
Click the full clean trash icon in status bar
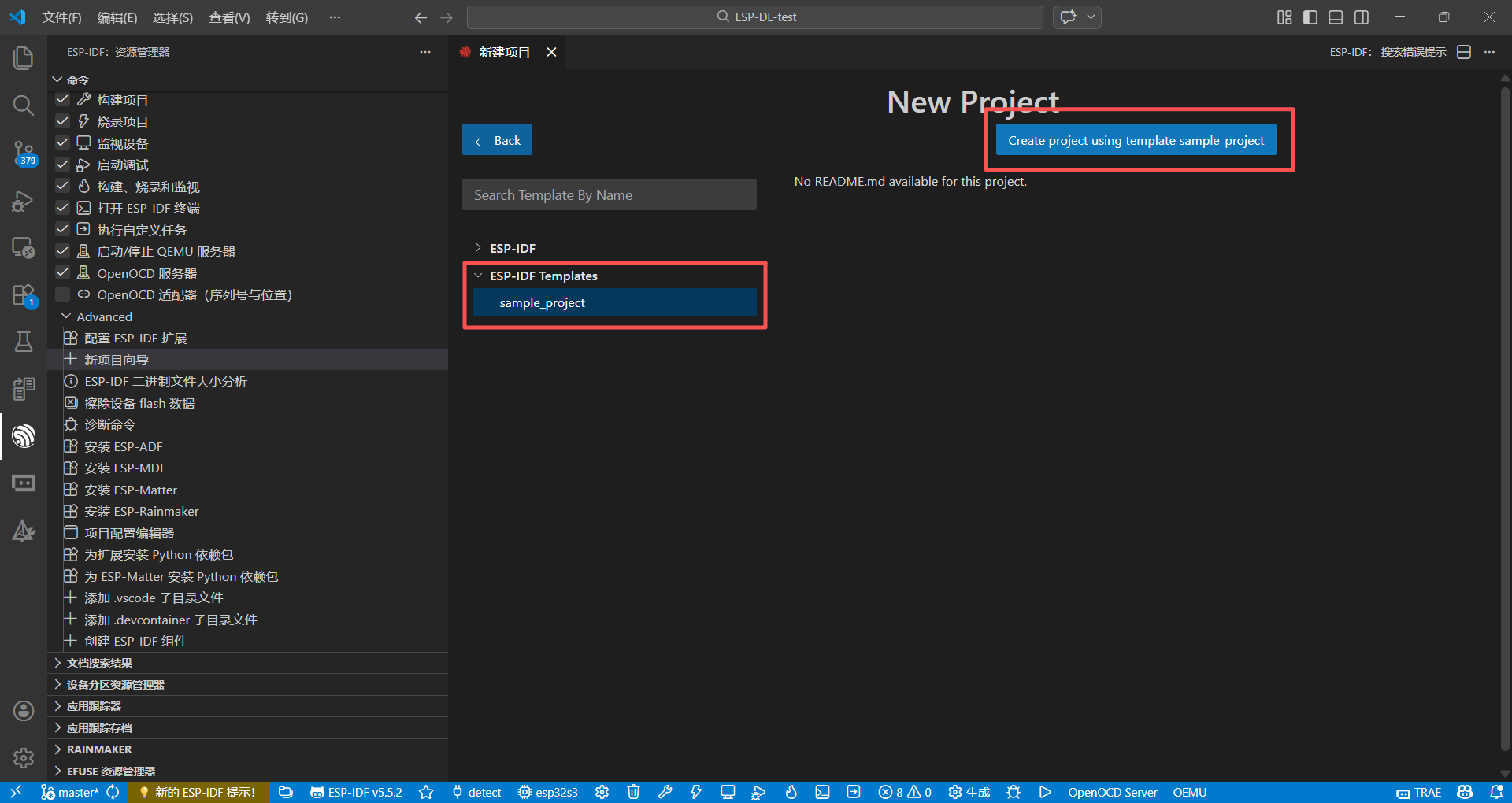(633, 792)
